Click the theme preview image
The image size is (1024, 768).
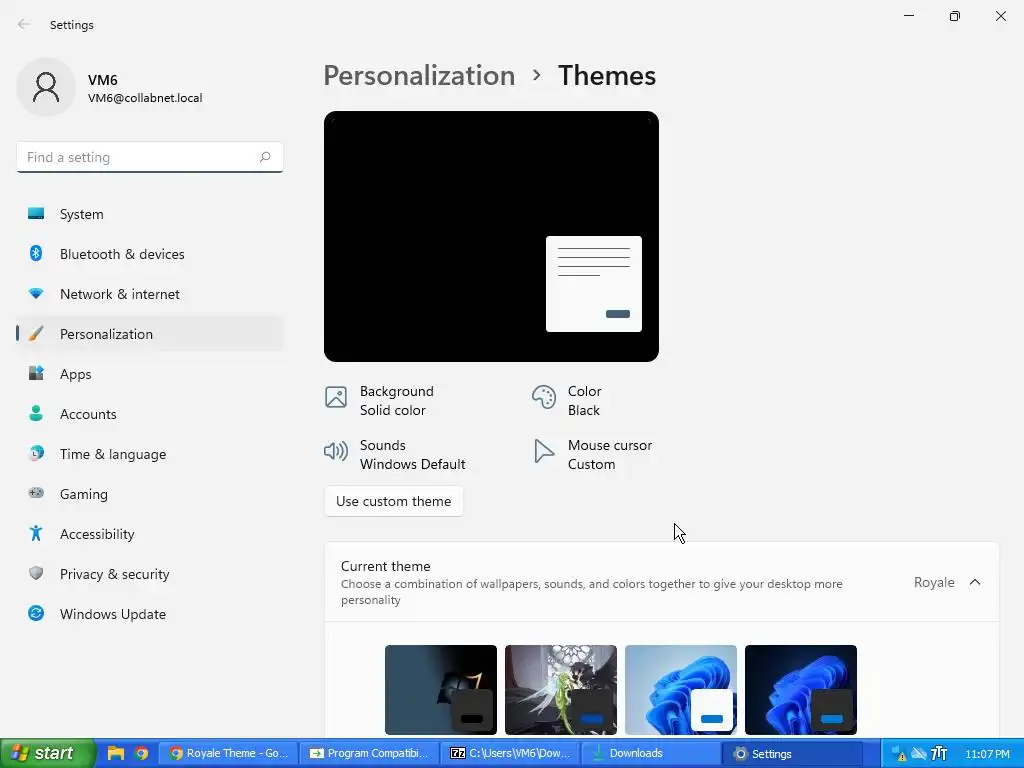(x=491, y=236)
